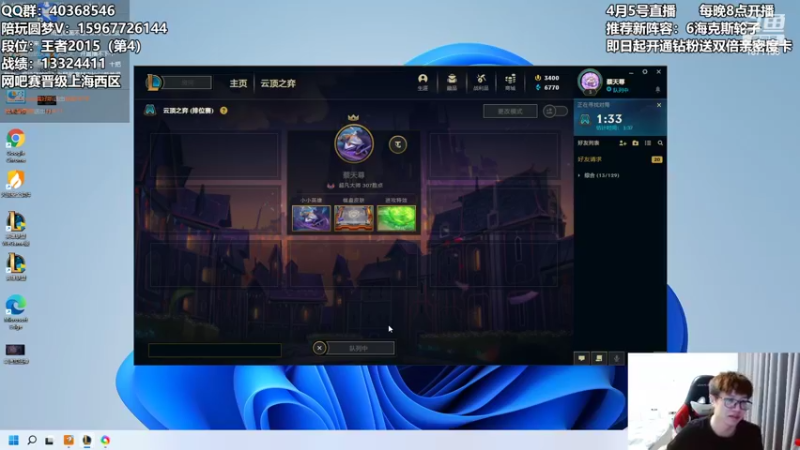
Task: Open the orange flame app desktop shortcut
Action: point(16,184)
